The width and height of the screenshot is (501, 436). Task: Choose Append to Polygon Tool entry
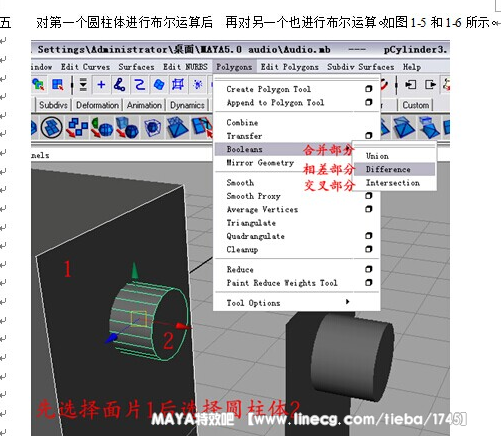[275, 103]
